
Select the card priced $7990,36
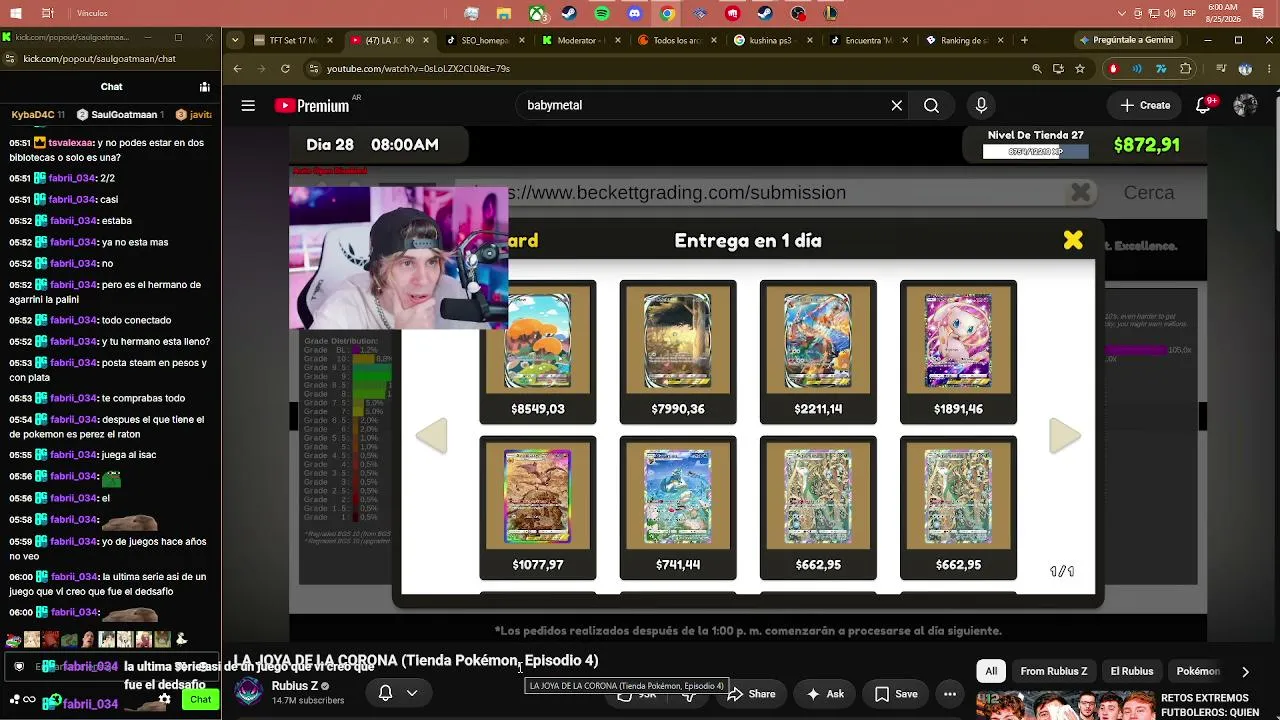click(x=678, y=352)
